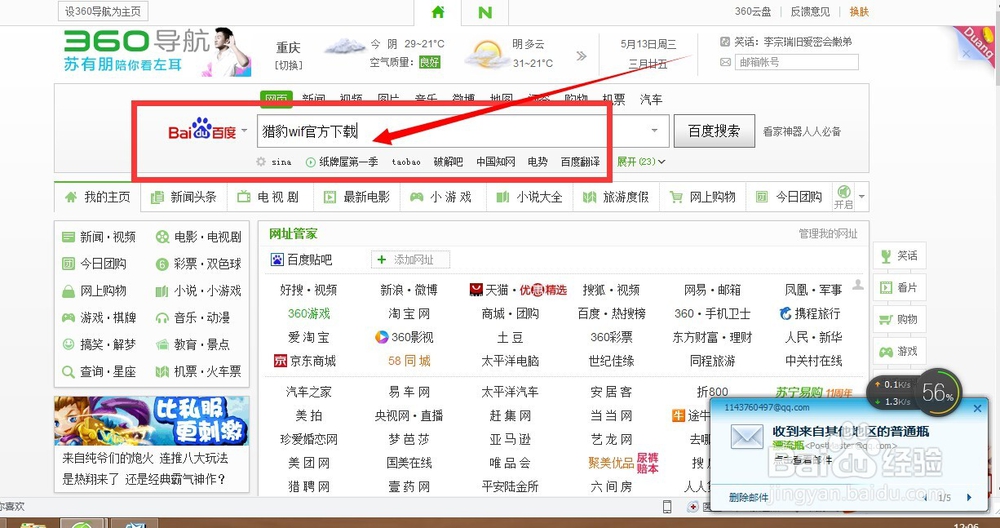
Task: Open 查询·星座 search category
Action: pyautogui.click(x=99, y=371)
